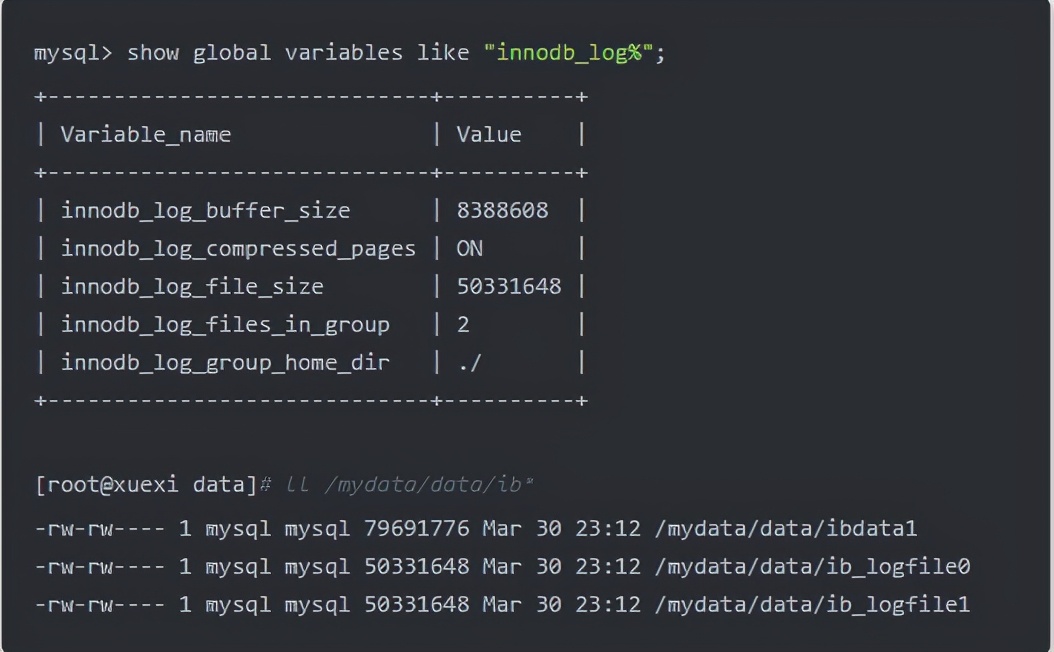This screenshot has width=1054, height=652.
Task: Click the ll /mydata/data/ib* command
Action: pyautogui.click(x=410, y=485)
